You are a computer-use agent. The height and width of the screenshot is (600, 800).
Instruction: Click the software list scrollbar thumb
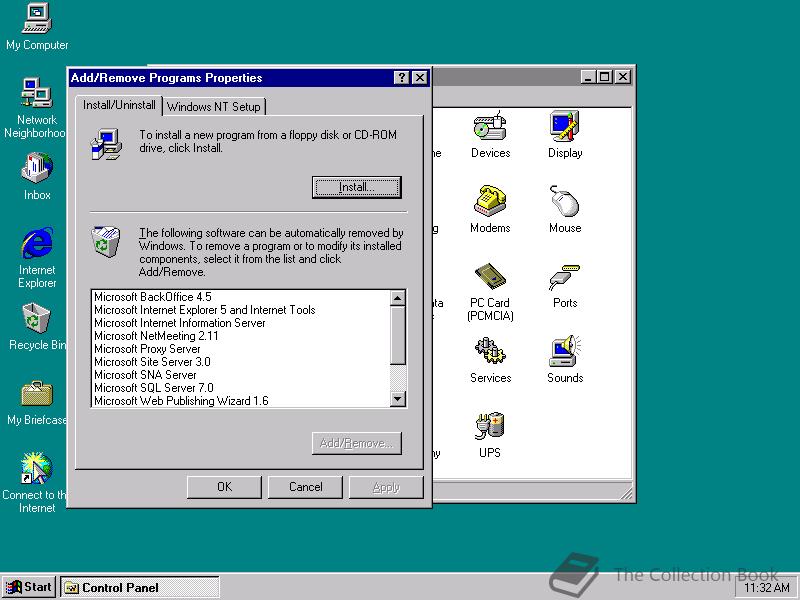point(397,335)
